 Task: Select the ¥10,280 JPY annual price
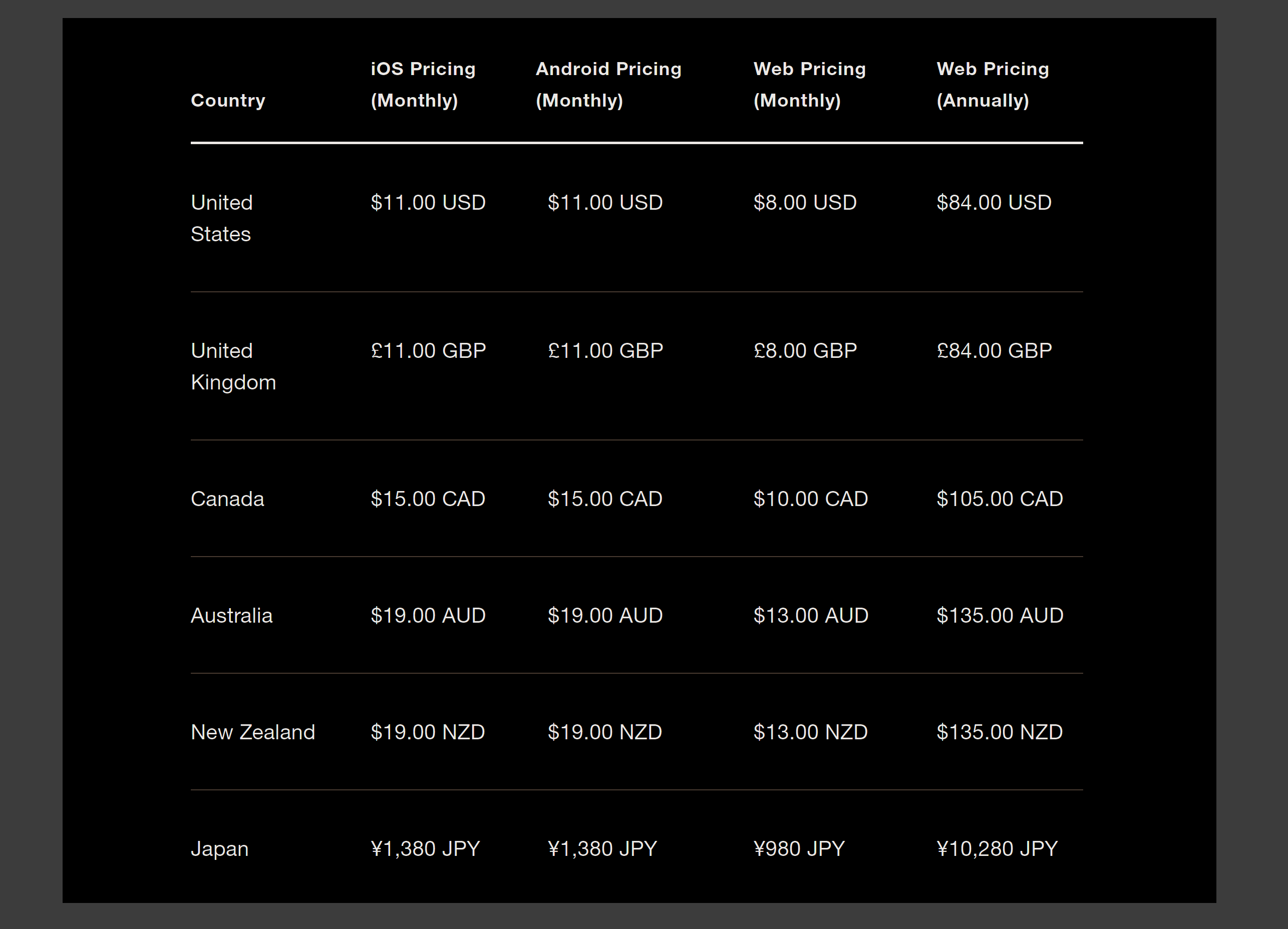pyautogui.click(x=997, y=849)
